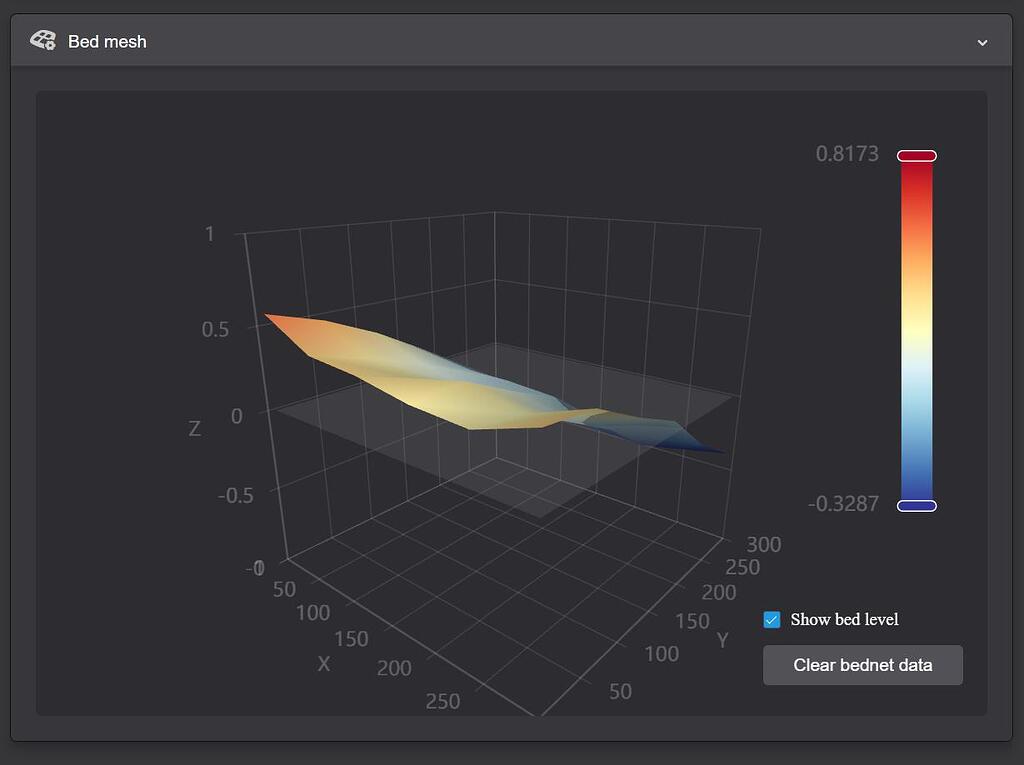Click the middle of the color gradient bar

pos(916,330)
